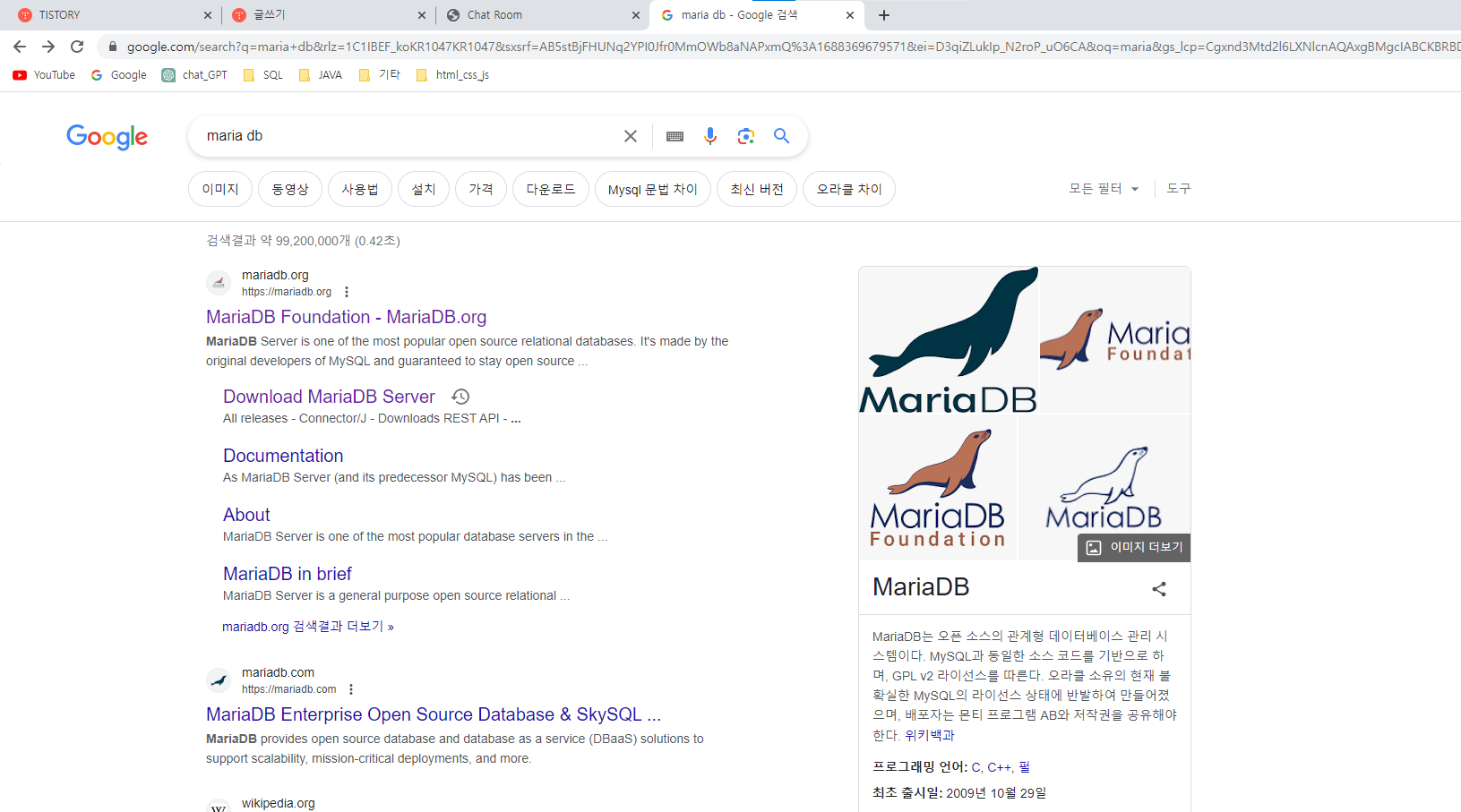The width and height of the screenshot is (1461, 812).
Task: Click the browser back arrow
Action: click(20, 47)
